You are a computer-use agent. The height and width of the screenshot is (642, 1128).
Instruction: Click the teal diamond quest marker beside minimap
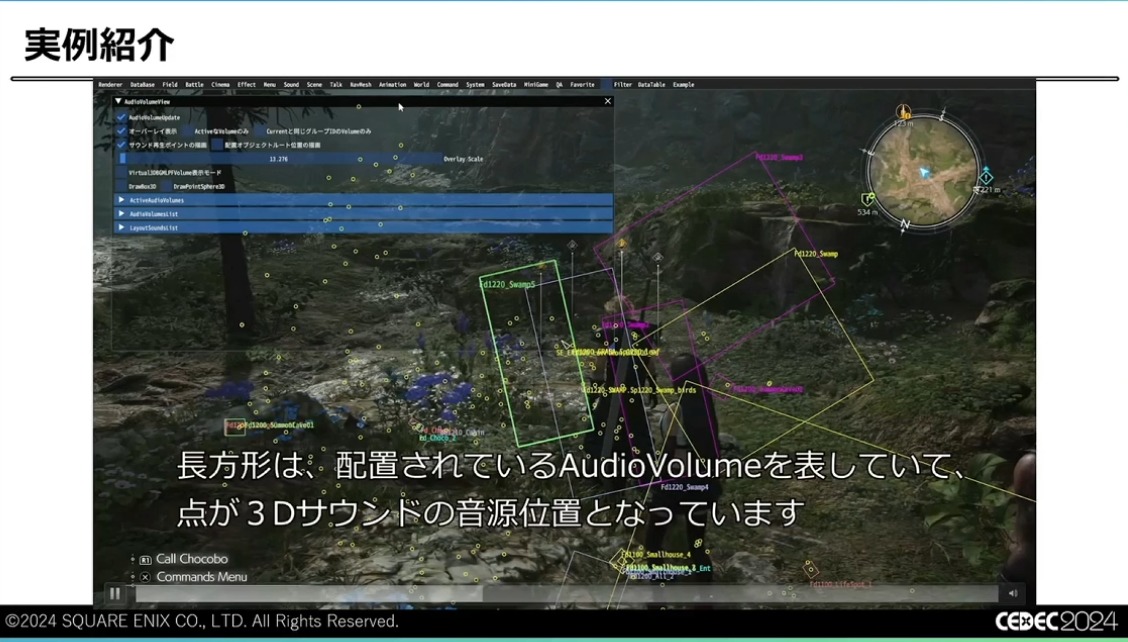(x=986, y=177)
